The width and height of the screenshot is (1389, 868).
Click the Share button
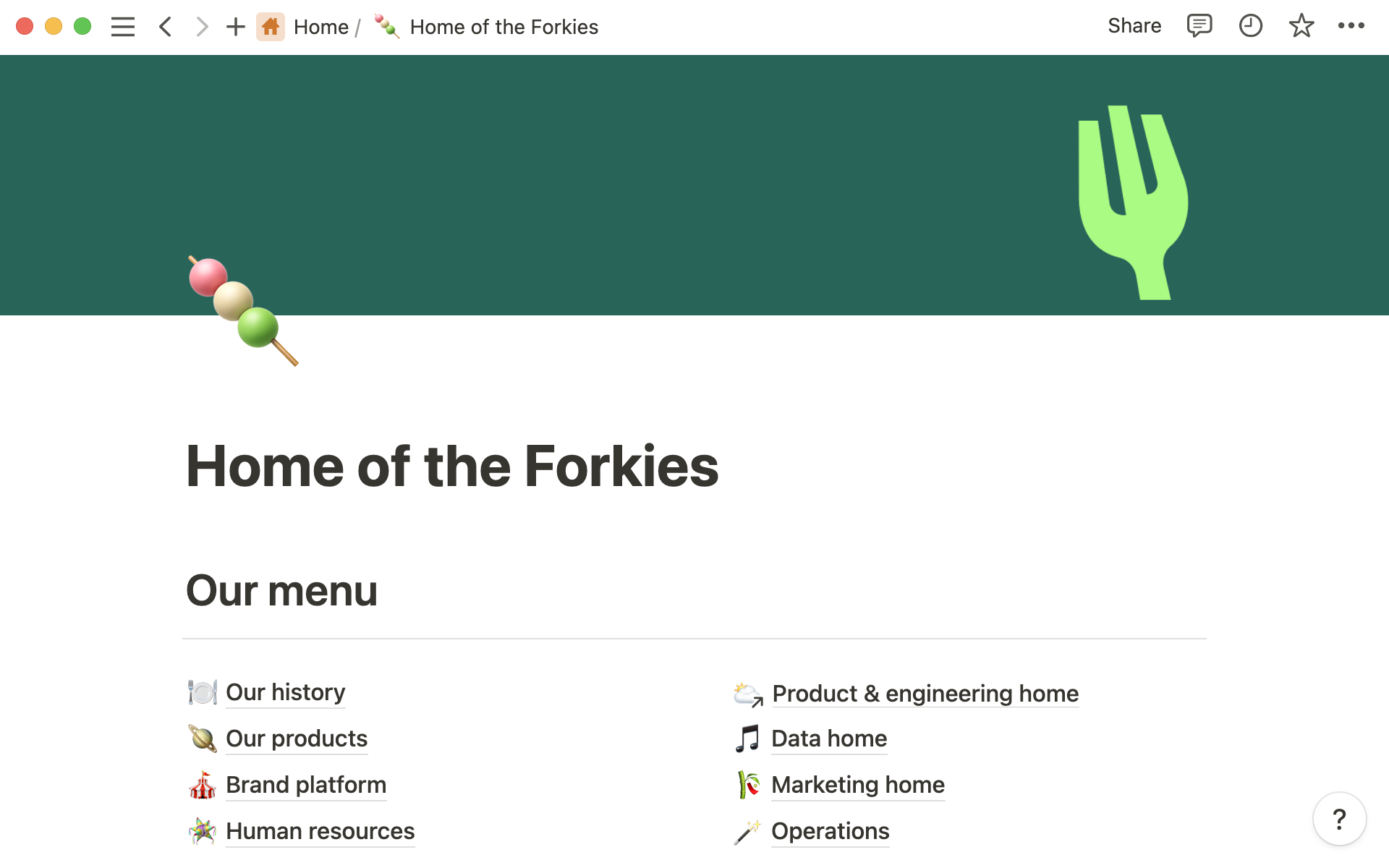click(1134, 27)
